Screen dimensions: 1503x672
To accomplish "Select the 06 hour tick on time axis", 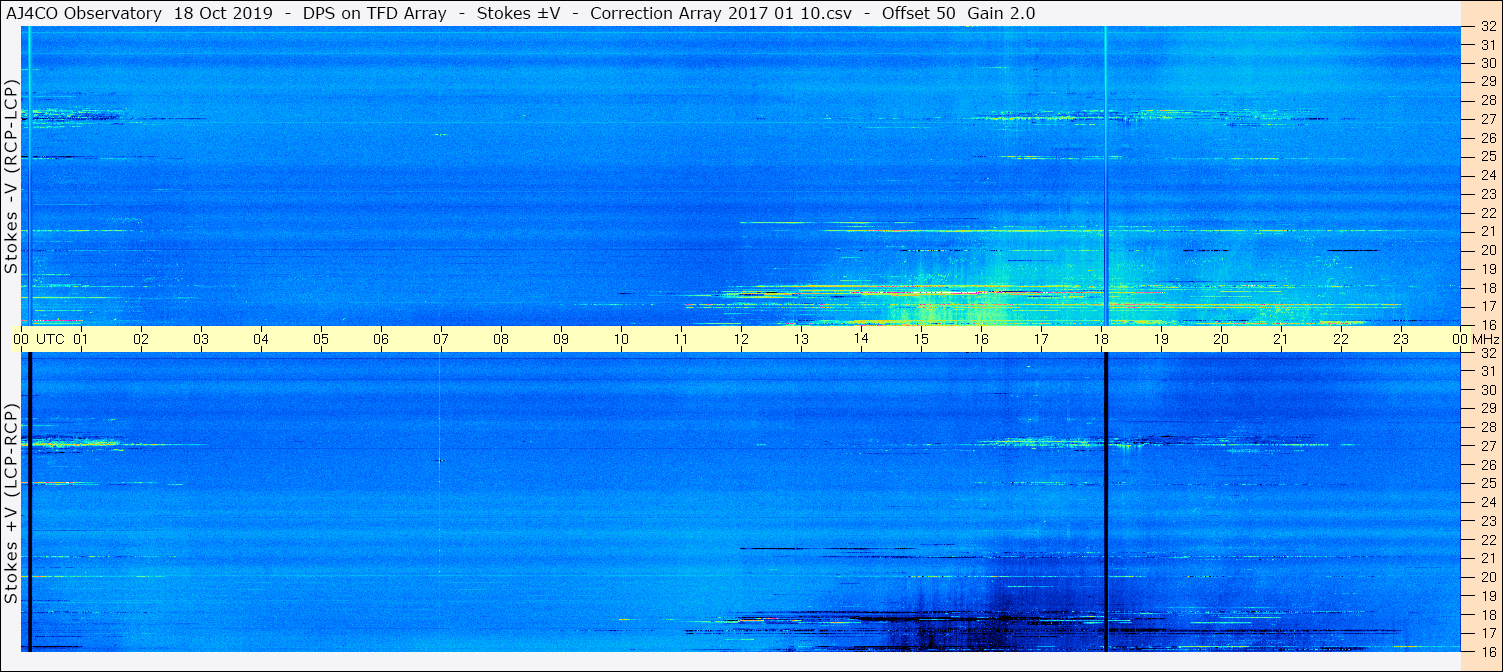I will (x=381, y=339).
